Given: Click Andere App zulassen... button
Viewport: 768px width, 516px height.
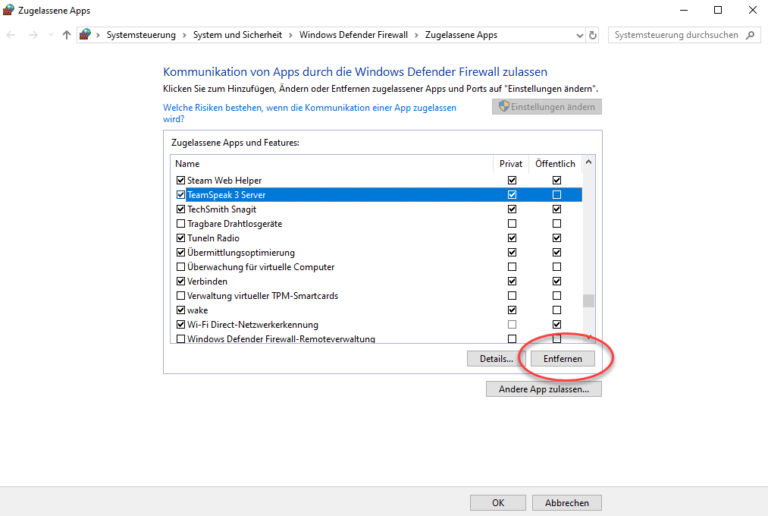Looking at the screenshot, I should pos(544,389).
